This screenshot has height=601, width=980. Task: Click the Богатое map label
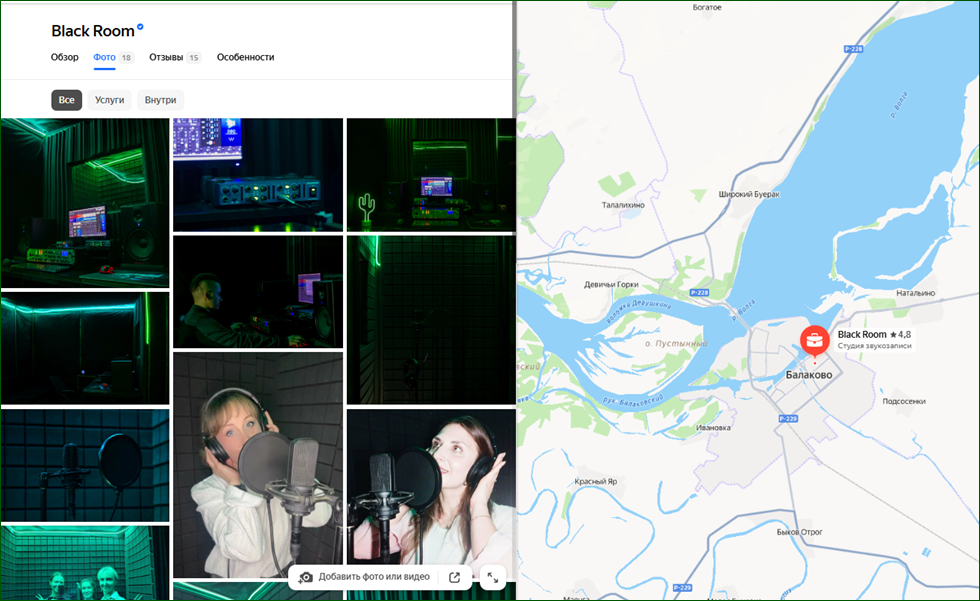click(x=707, y=7)
